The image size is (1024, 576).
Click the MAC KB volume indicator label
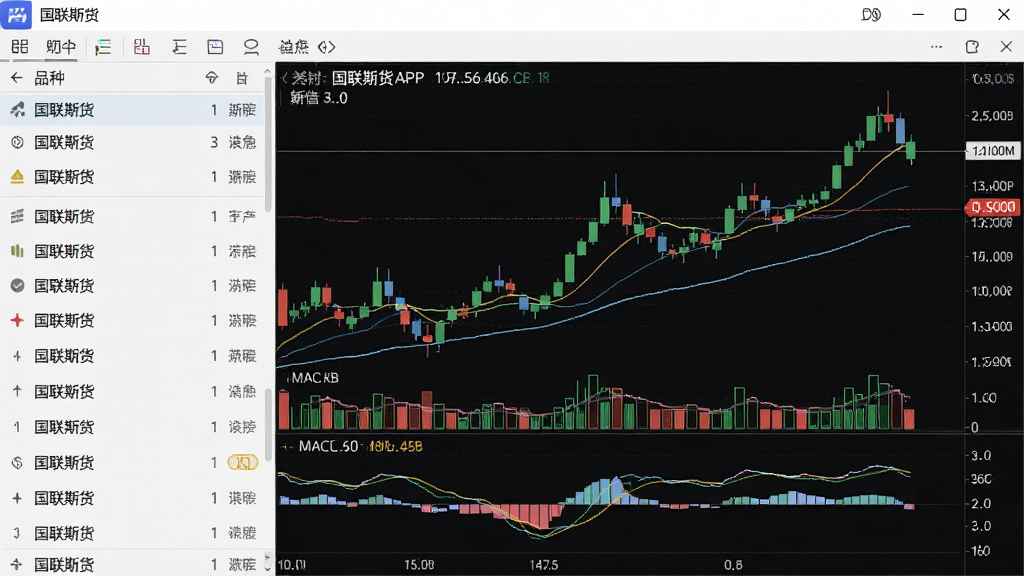[315, 377]
